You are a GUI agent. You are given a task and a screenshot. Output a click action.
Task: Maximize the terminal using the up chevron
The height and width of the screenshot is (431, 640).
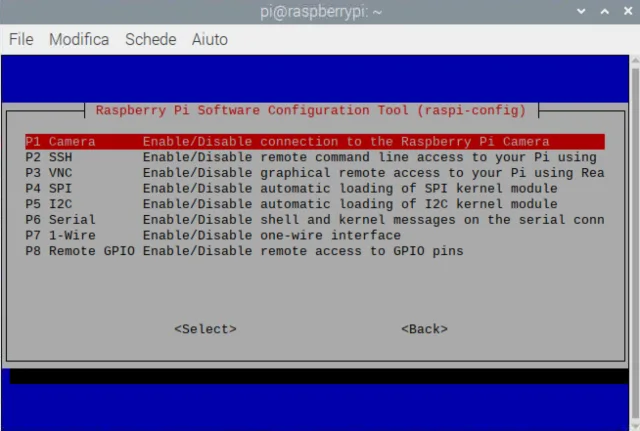tap(603, 11)
